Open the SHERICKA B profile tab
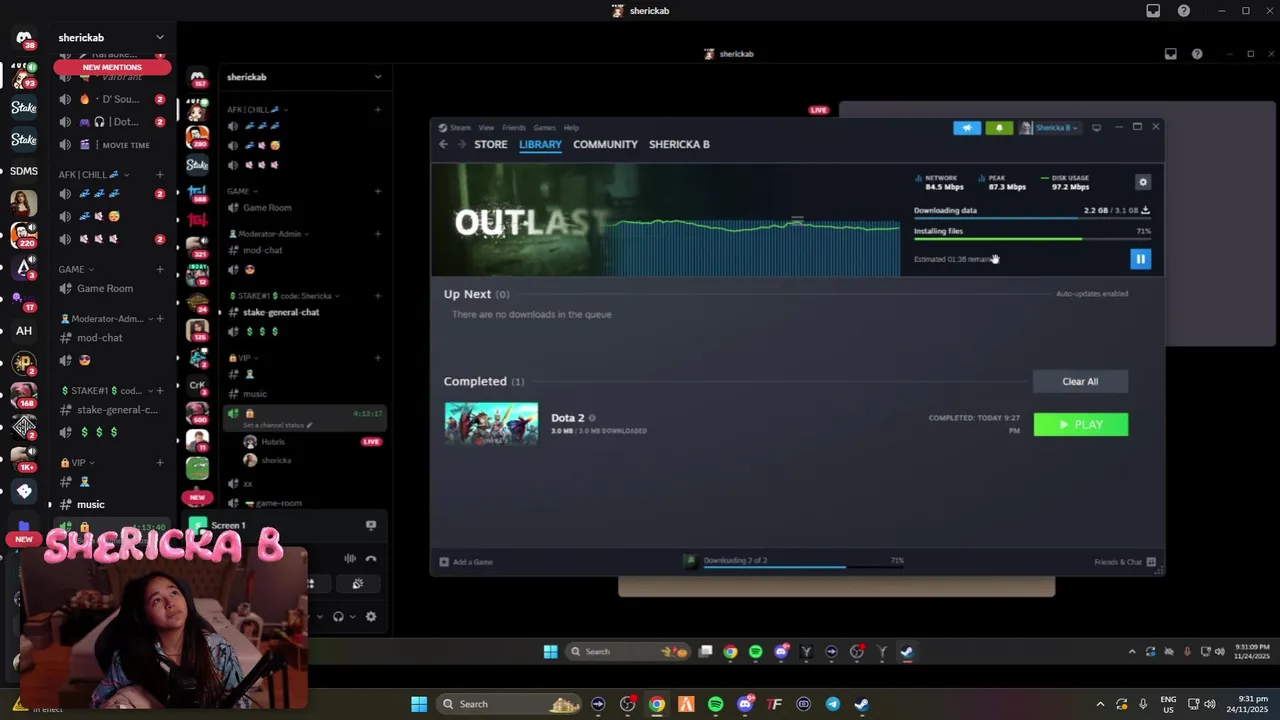The image size is (1280, 720). [679, 144]
